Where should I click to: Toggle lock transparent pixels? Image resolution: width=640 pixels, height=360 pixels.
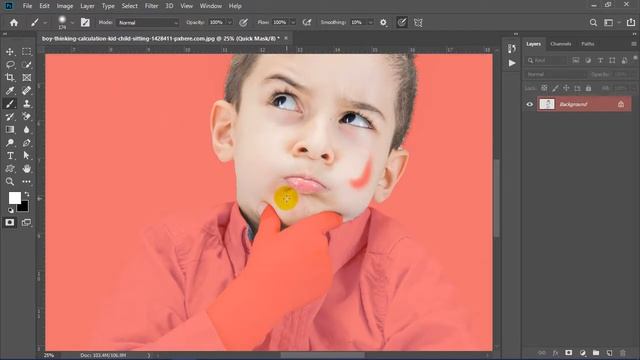(x=544, y=88)
